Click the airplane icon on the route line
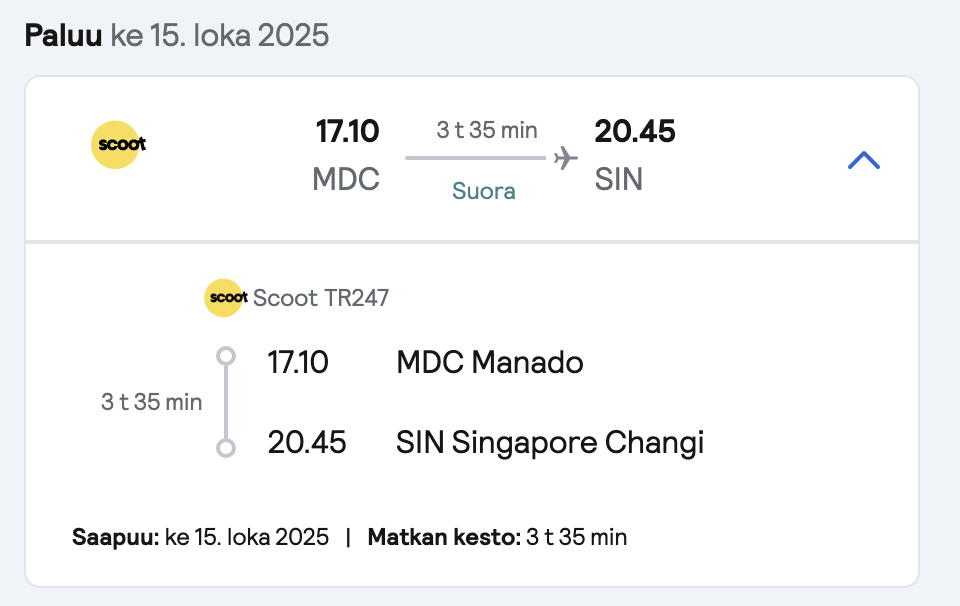 pyautogui.click(x=566, y=158)
